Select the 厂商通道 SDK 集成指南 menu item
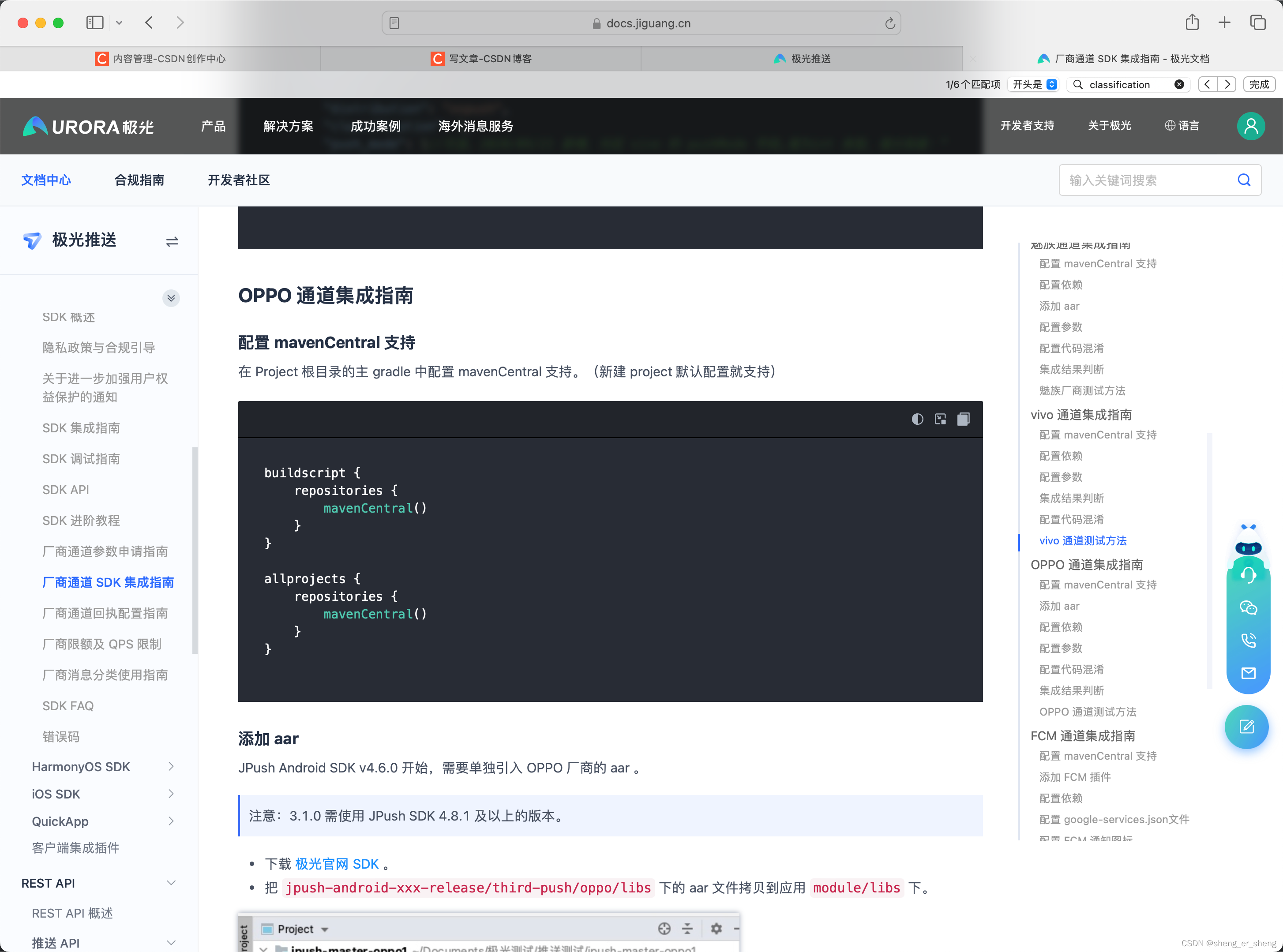 [107, 582]
